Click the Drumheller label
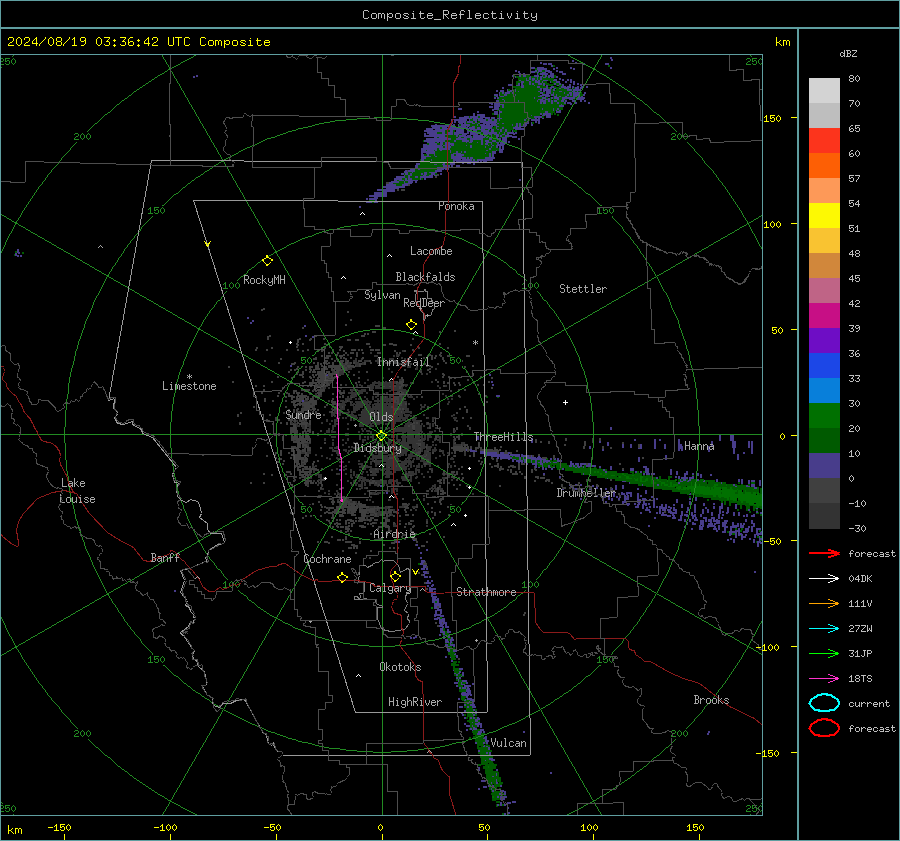Image resolution: width=900 pixels, height=841 pixels. point(585,493)
